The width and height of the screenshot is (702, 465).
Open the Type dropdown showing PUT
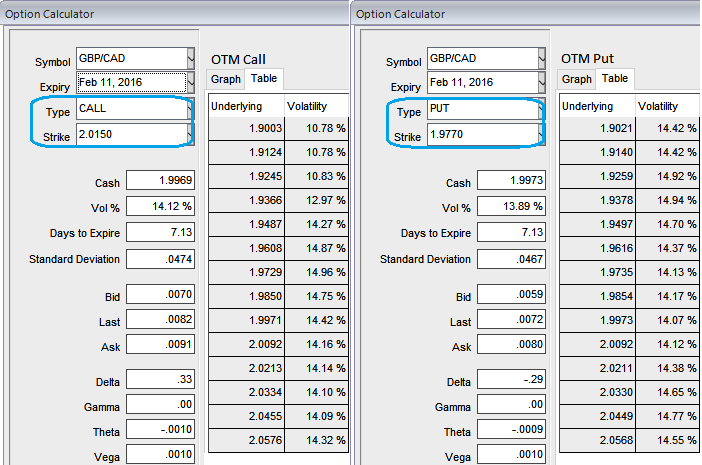click(540, 110)
